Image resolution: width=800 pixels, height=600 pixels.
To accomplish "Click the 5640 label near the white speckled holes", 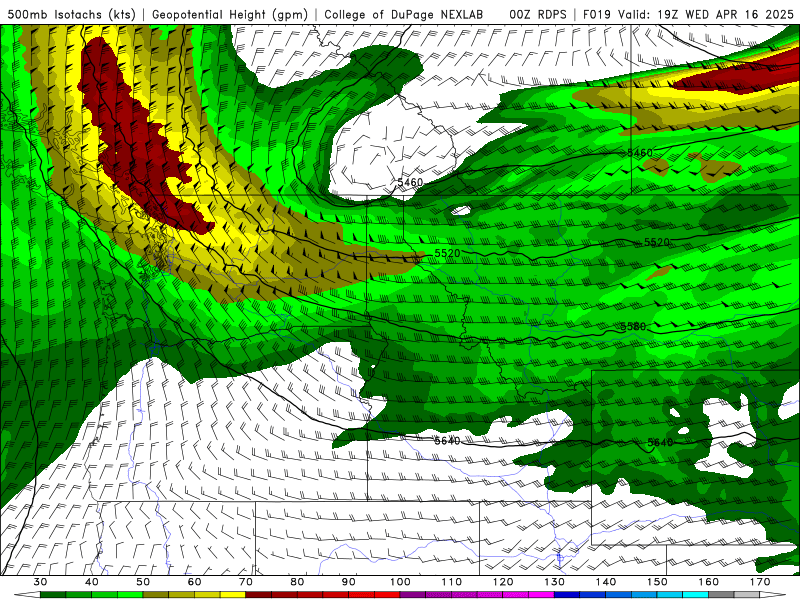I will point(660,442).
